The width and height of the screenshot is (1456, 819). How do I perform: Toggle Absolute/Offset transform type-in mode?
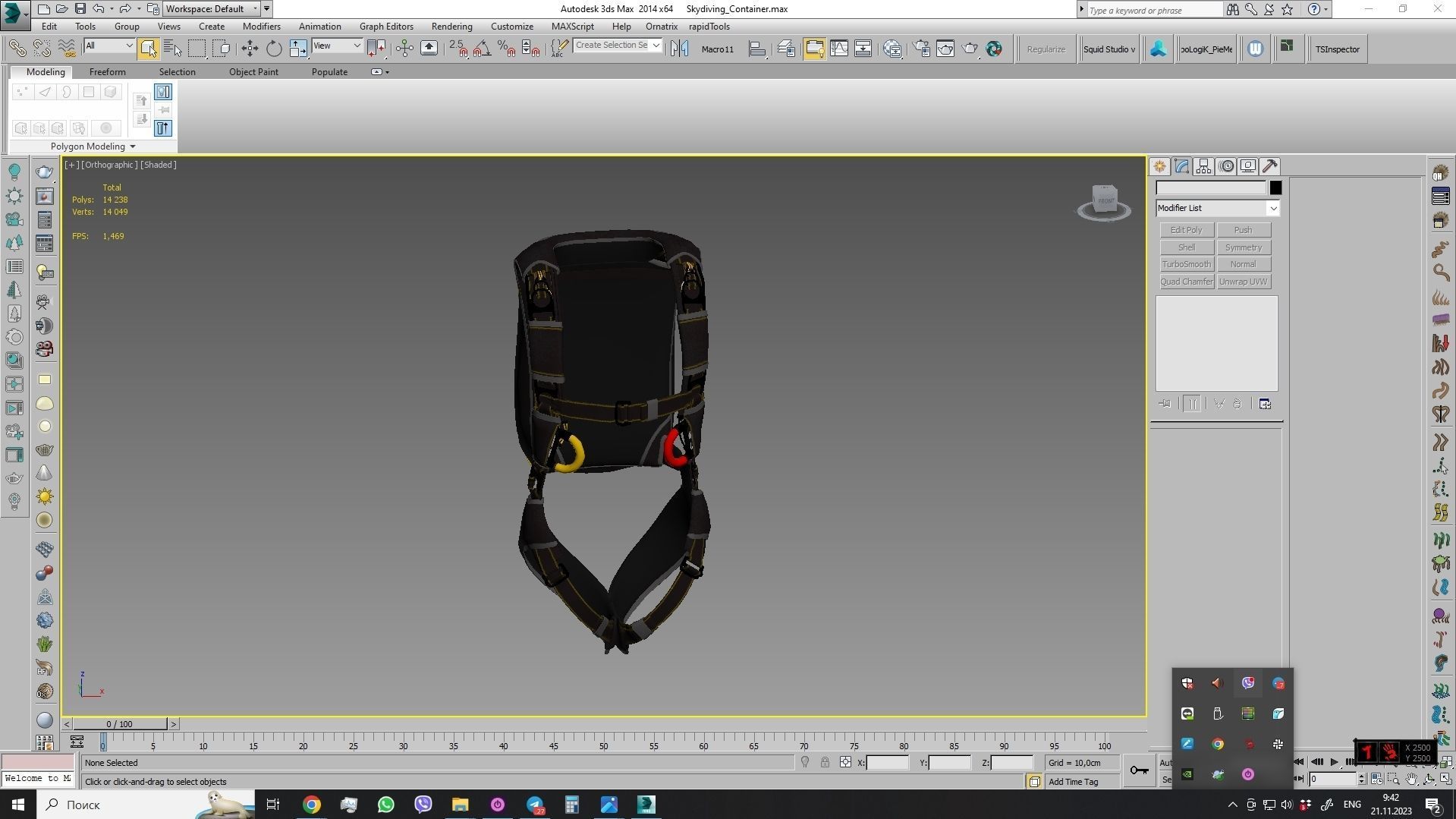click(845, 762)
